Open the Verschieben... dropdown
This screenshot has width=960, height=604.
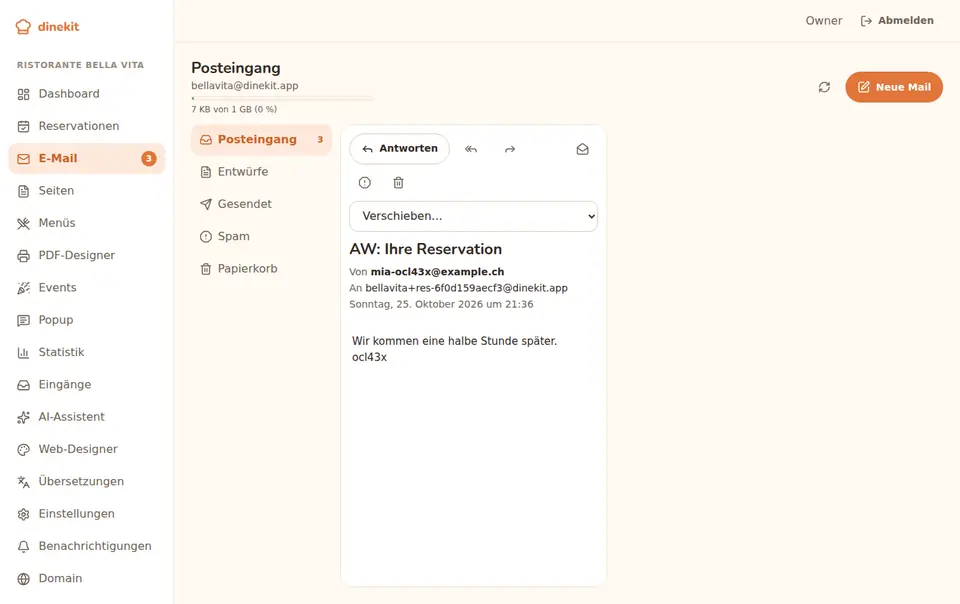[473, 216]
